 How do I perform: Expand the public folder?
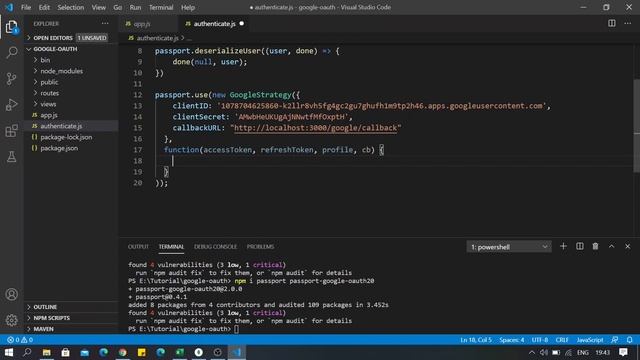[71, 82]
